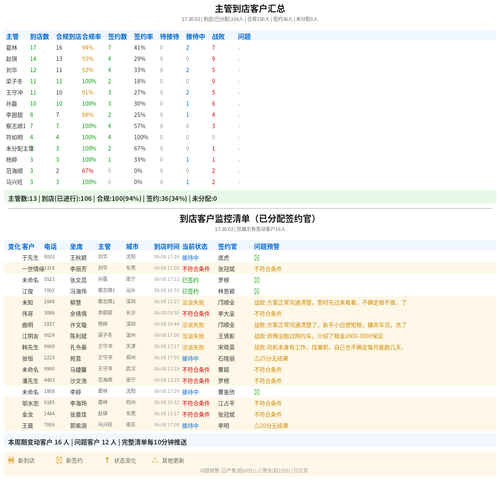Click customer name 江明友
Image resolution: width=500 pixels, height=493 pixels.
pyautogui.click(x=30, y=336)
